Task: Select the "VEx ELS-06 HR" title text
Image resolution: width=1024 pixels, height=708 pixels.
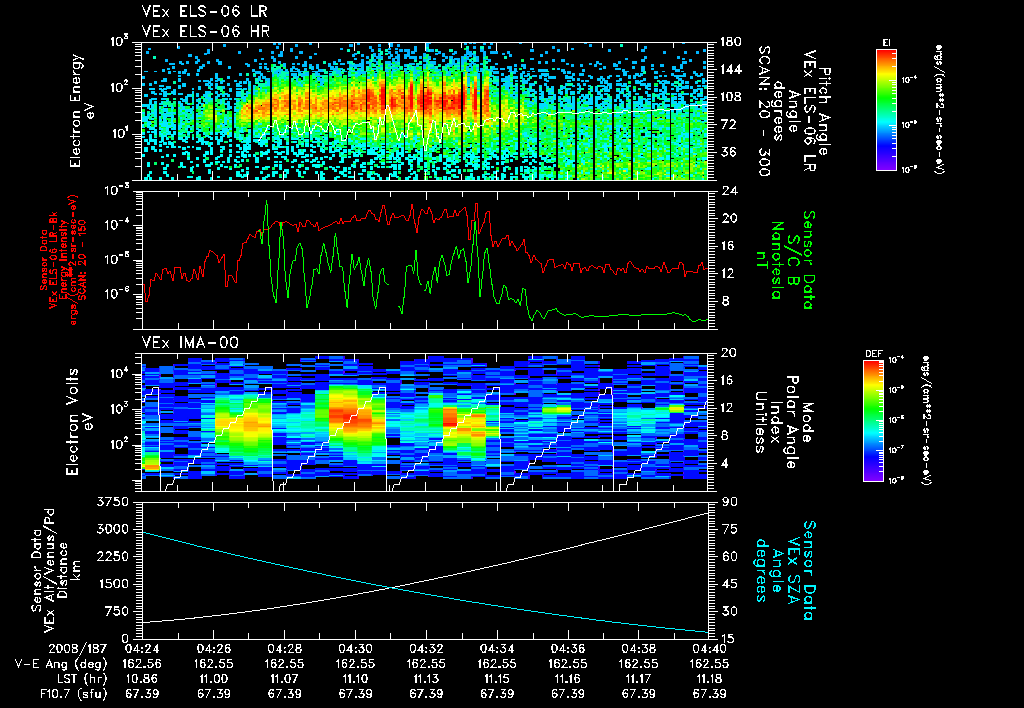Action: [x=205, y=31]
